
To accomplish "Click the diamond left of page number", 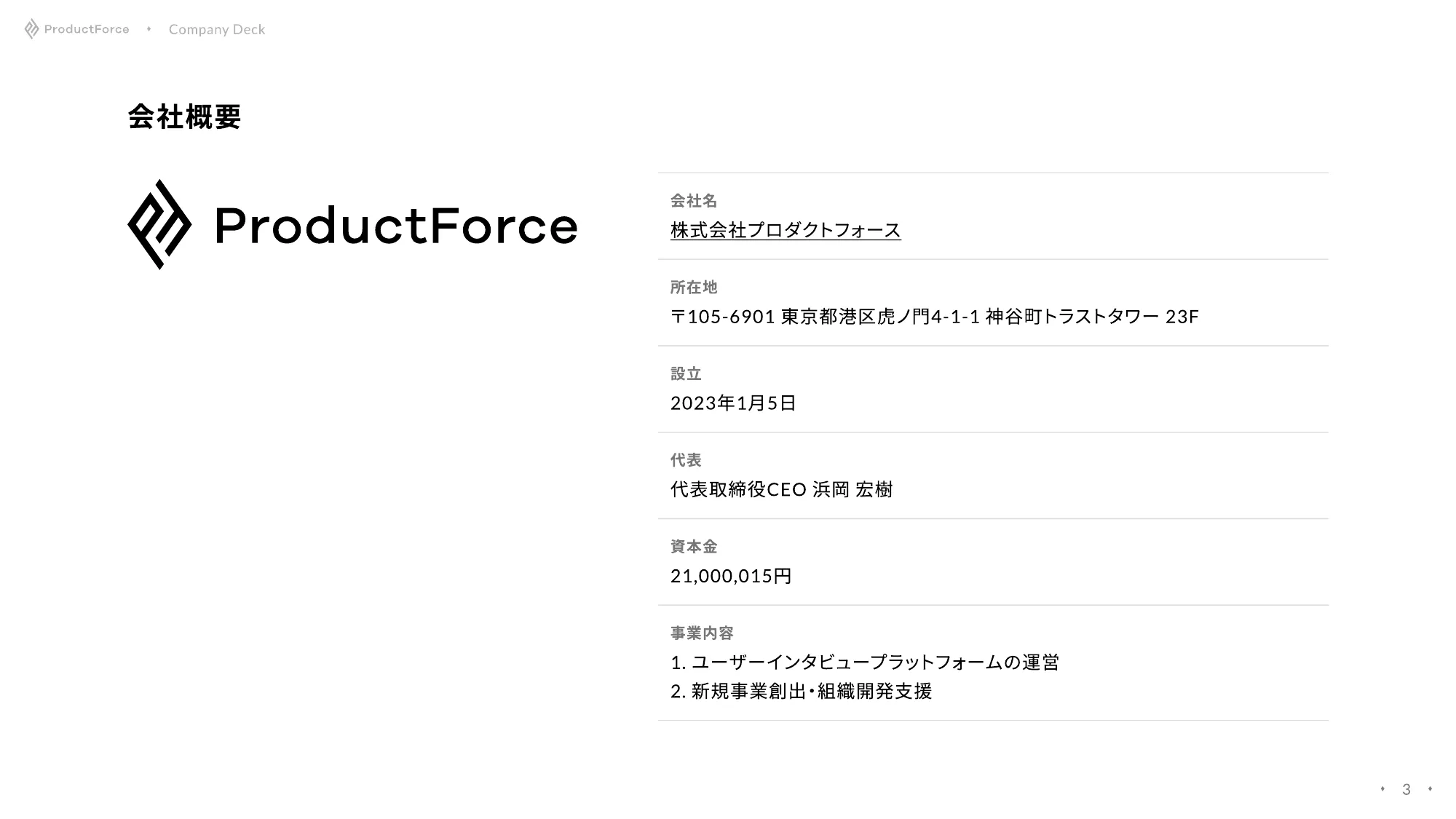I will (1382, 789).
